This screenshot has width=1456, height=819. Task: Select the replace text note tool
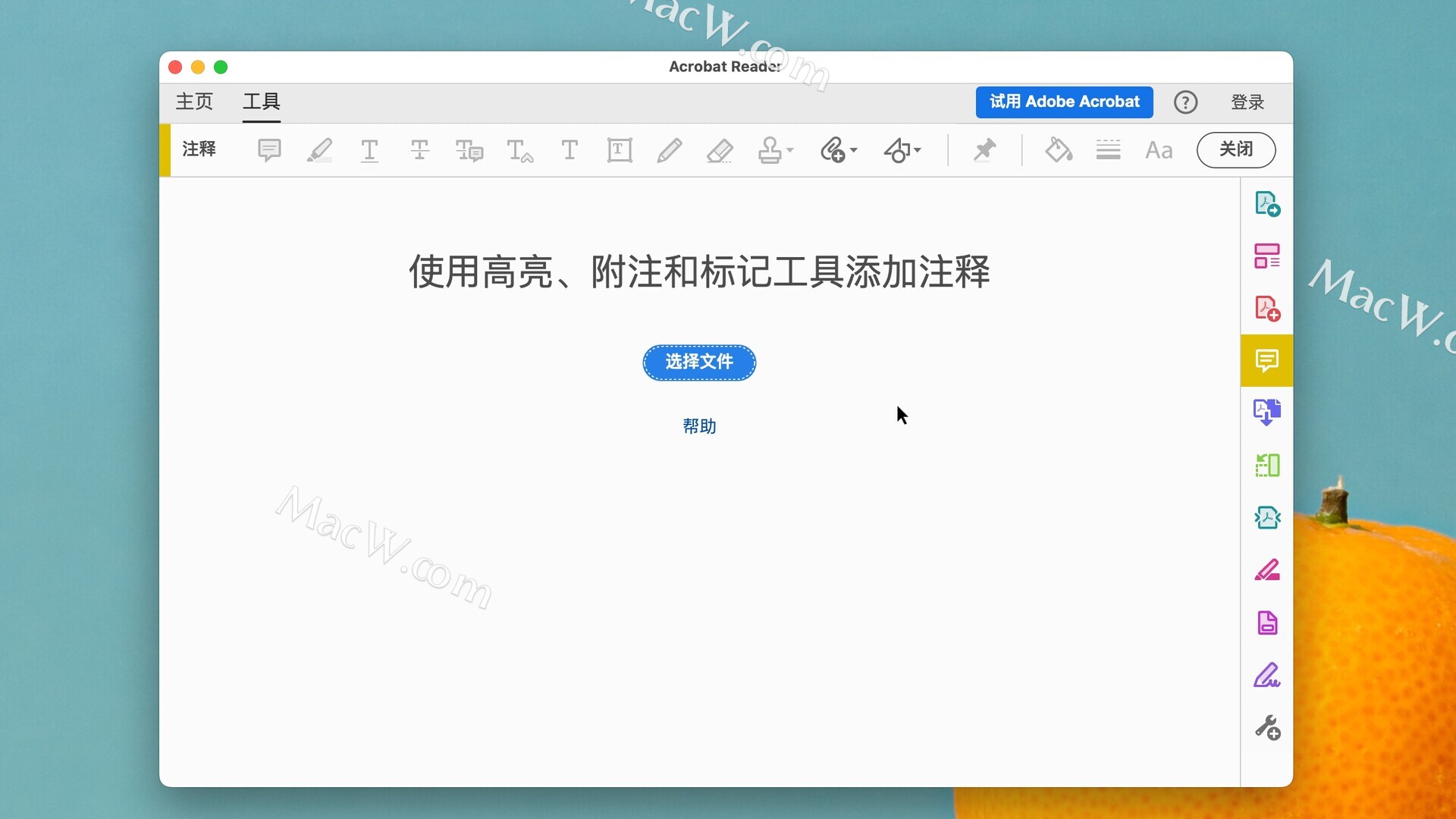click(x=469, y=150)
